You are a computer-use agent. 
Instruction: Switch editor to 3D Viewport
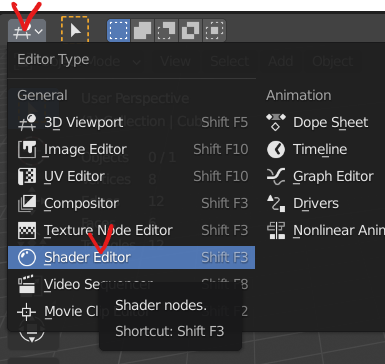click(x=131, y=122)
